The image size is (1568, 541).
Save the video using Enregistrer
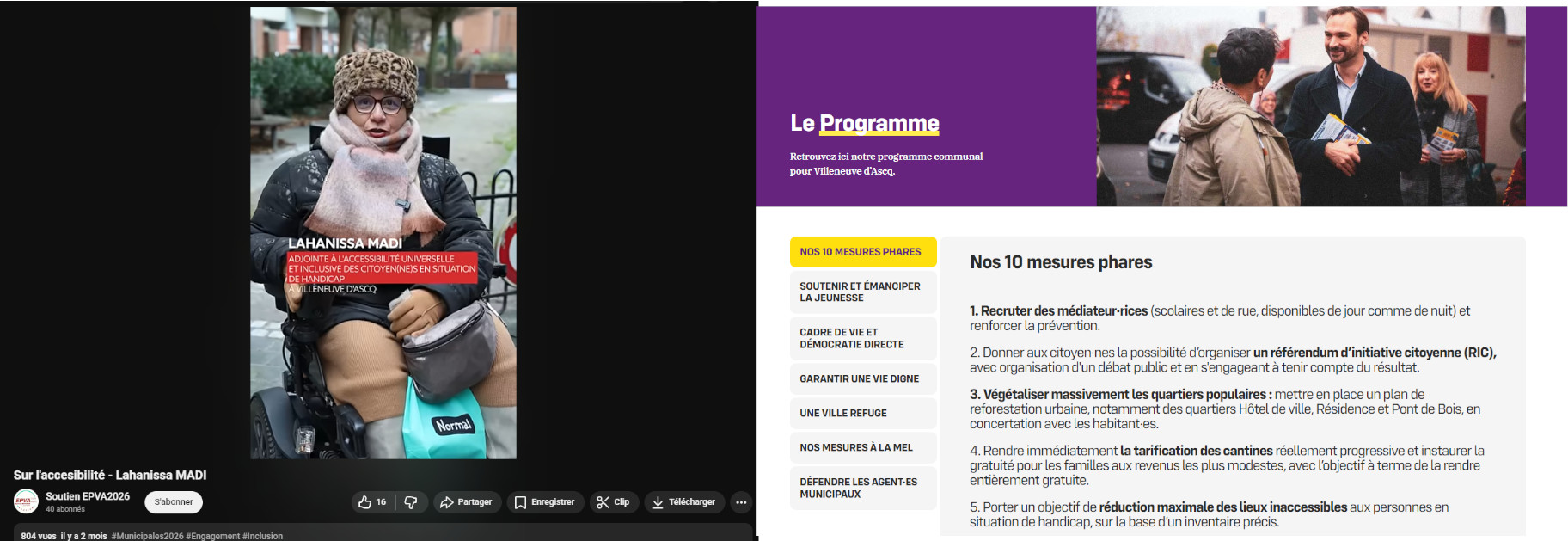pyautogui.click(x=544, y=502)
